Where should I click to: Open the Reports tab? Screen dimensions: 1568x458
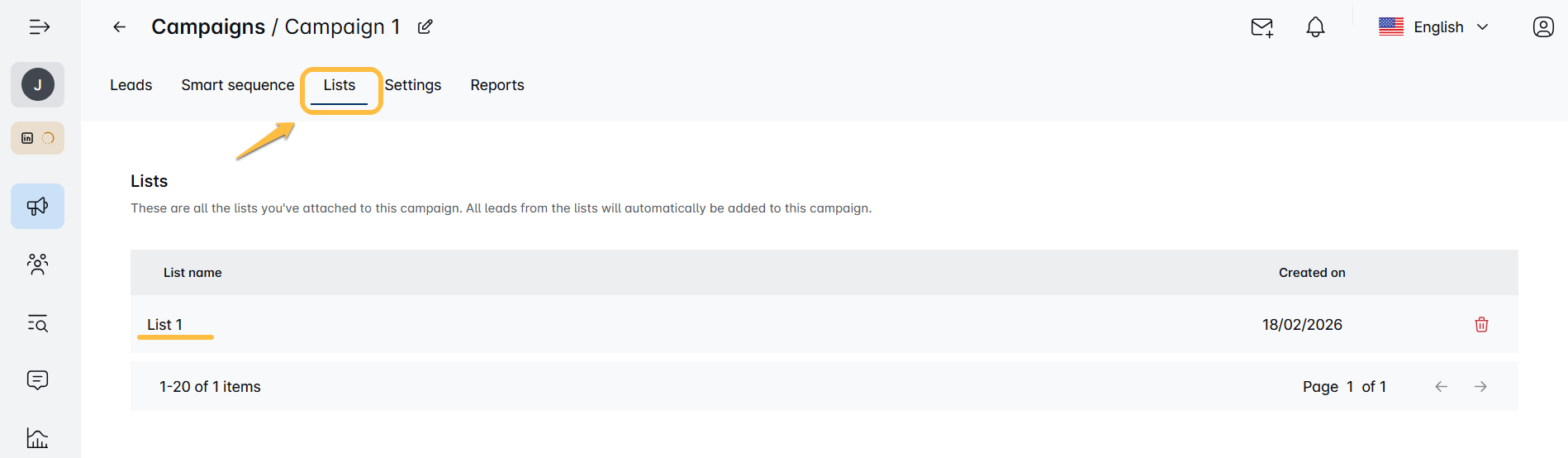[497, 85]
